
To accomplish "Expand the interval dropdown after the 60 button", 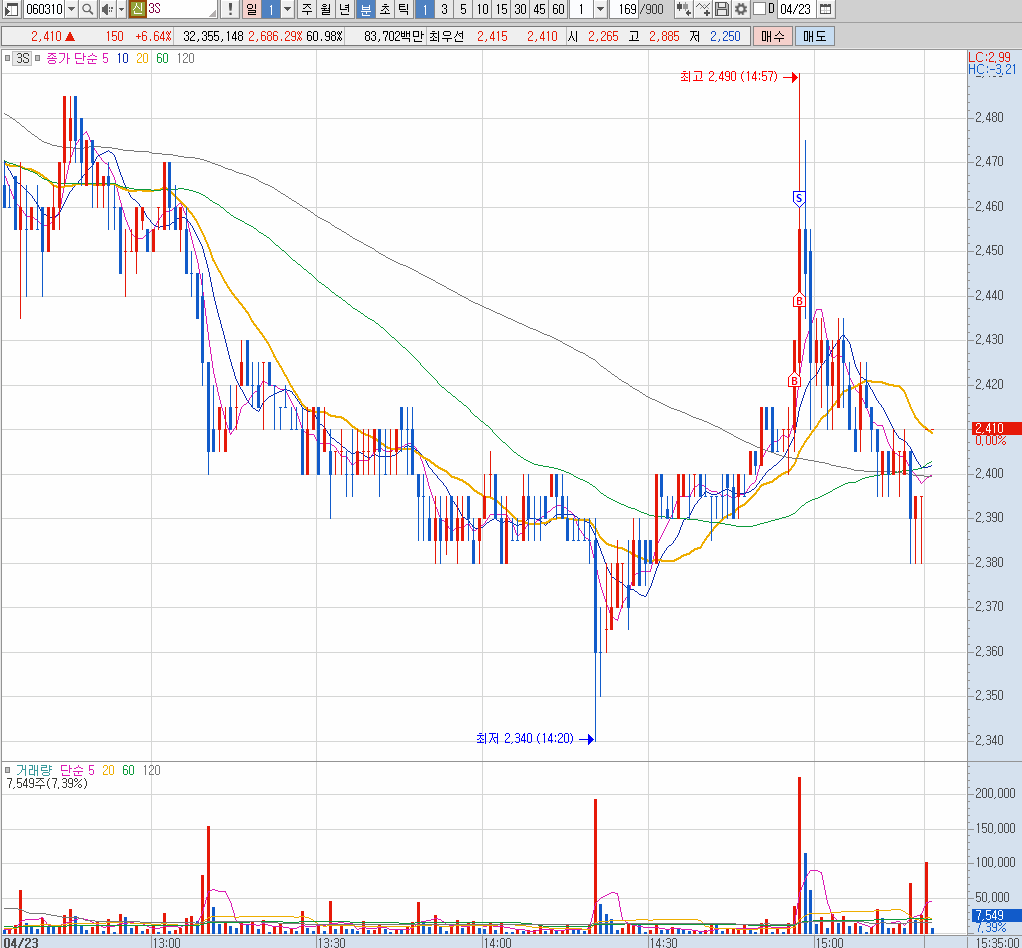I will pyautogui.click(x=600, y=10).
